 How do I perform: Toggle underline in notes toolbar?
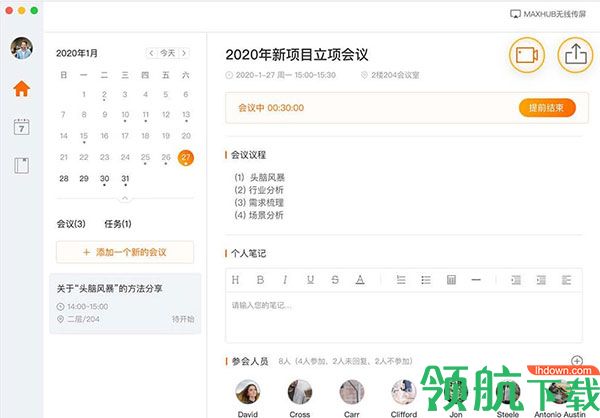(x=310, y=280)
